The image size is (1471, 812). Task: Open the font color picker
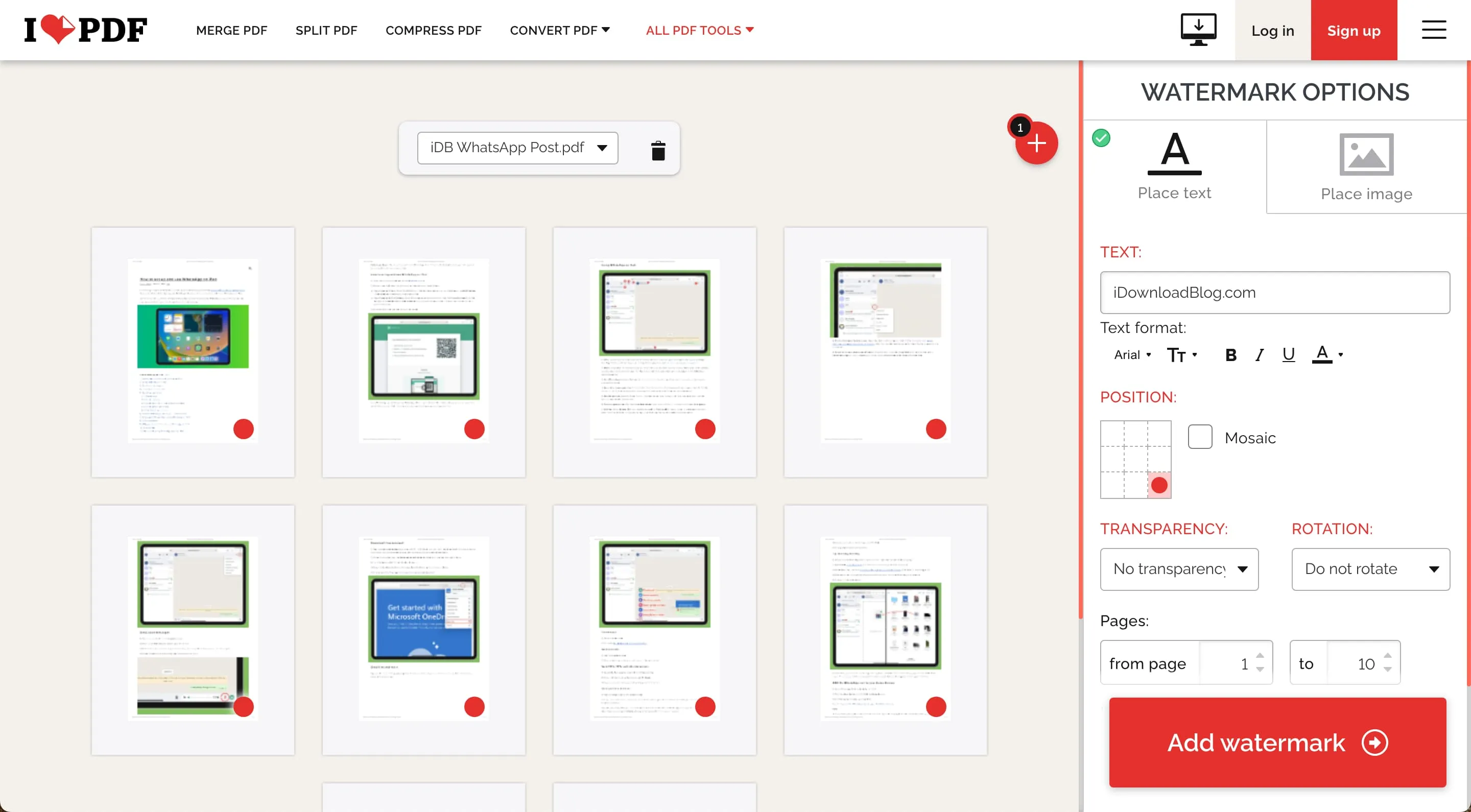coord(1327,355)
